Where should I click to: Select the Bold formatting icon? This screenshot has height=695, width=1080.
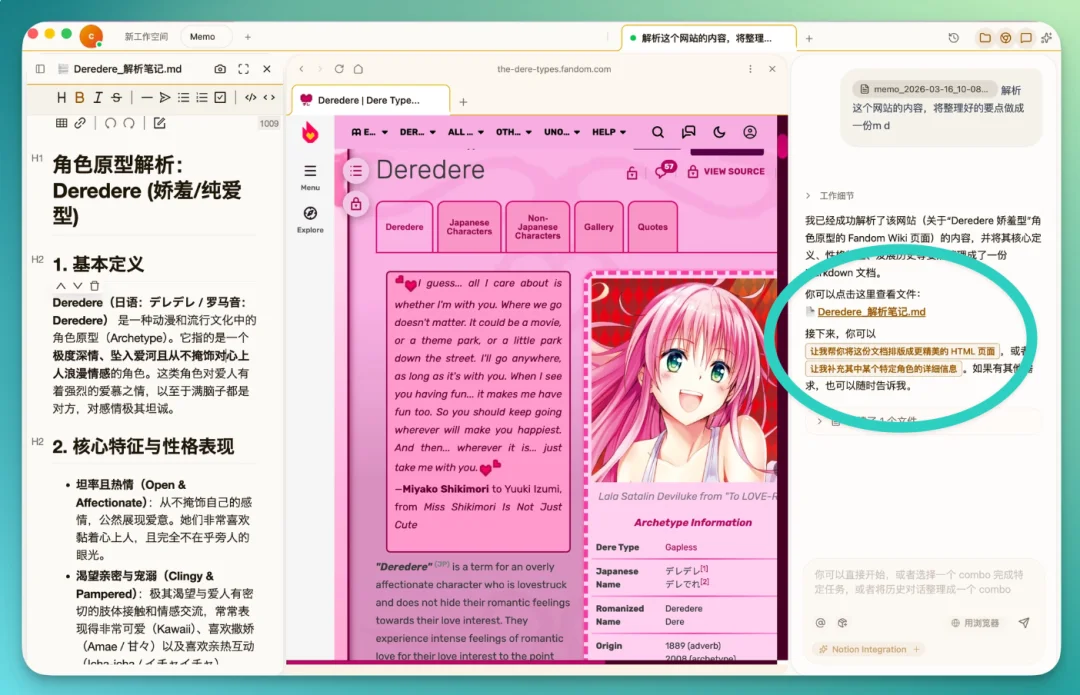80,97
